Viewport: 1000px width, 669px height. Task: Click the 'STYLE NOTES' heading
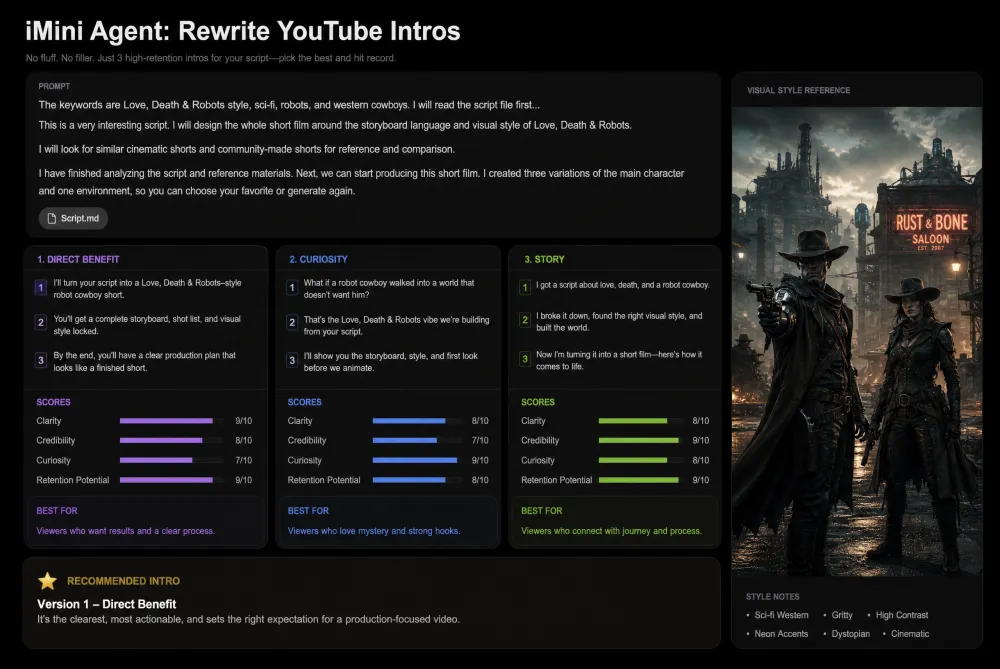point(772,597)
